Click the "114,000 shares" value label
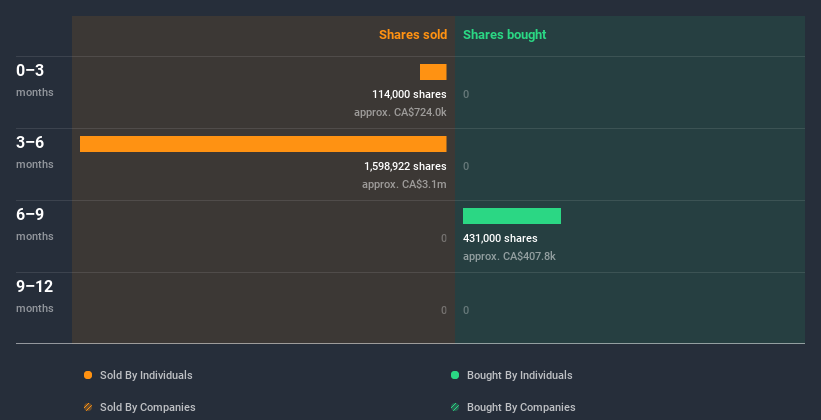The width and height of the screenshot is (821, 420). [x=409, y=94]
